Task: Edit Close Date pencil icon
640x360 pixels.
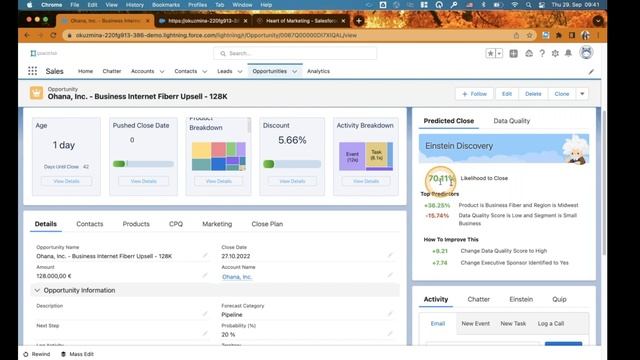Action: click(x=390, y=256)
